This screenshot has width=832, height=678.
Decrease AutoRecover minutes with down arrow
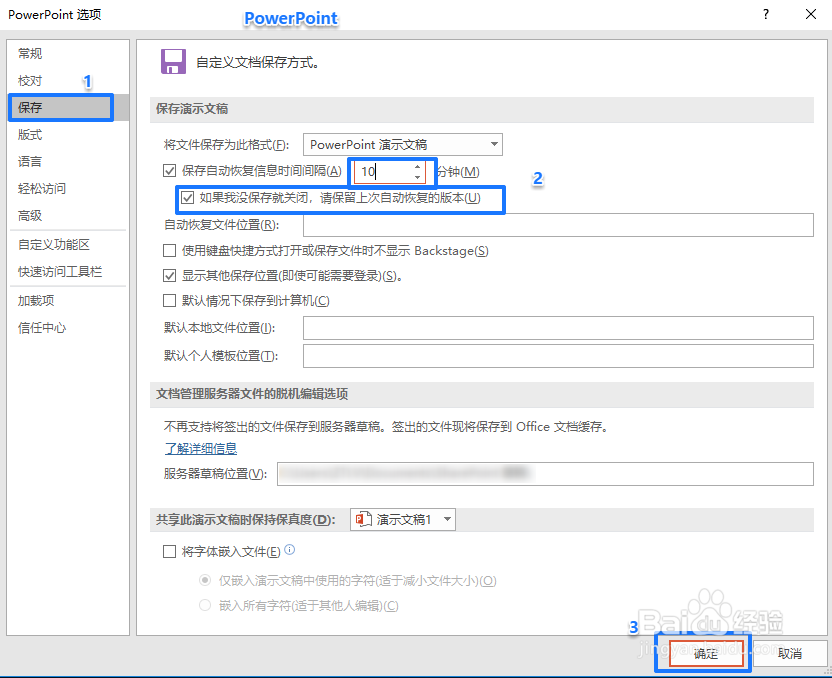(x=418, y=177)
